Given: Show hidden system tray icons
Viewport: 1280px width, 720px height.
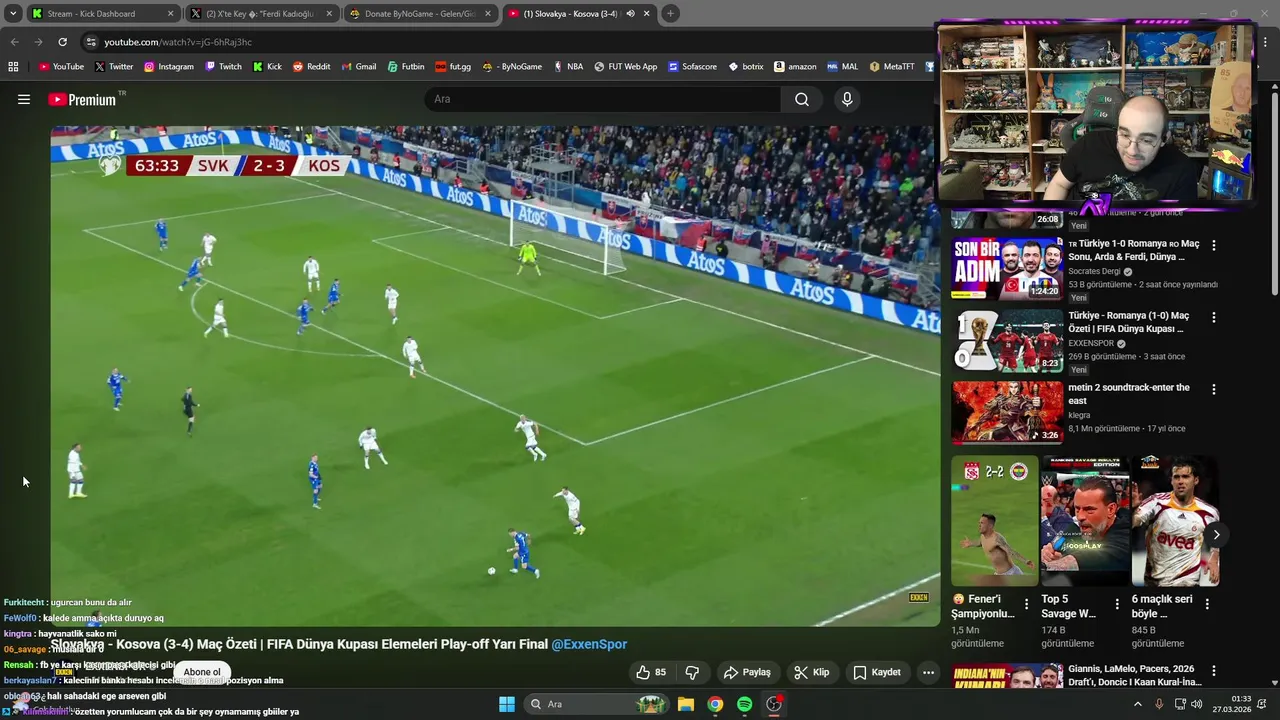Looking at the screenshot, I should coord(1137,704).
